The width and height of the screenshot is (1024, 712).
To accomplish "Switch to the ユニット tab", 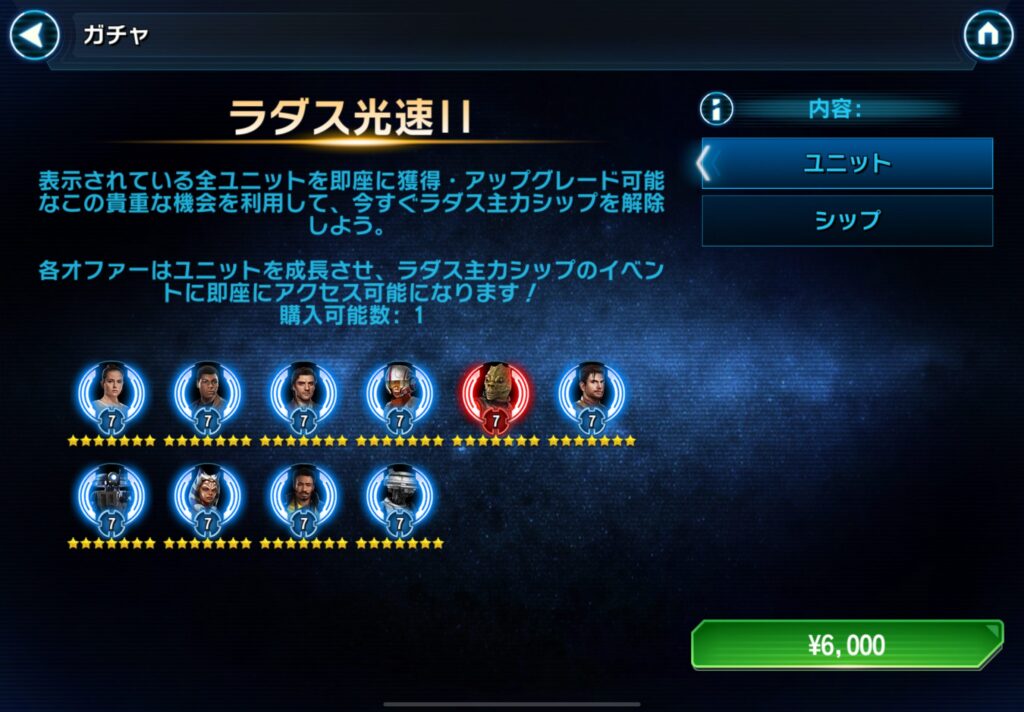I will [847, 163].
